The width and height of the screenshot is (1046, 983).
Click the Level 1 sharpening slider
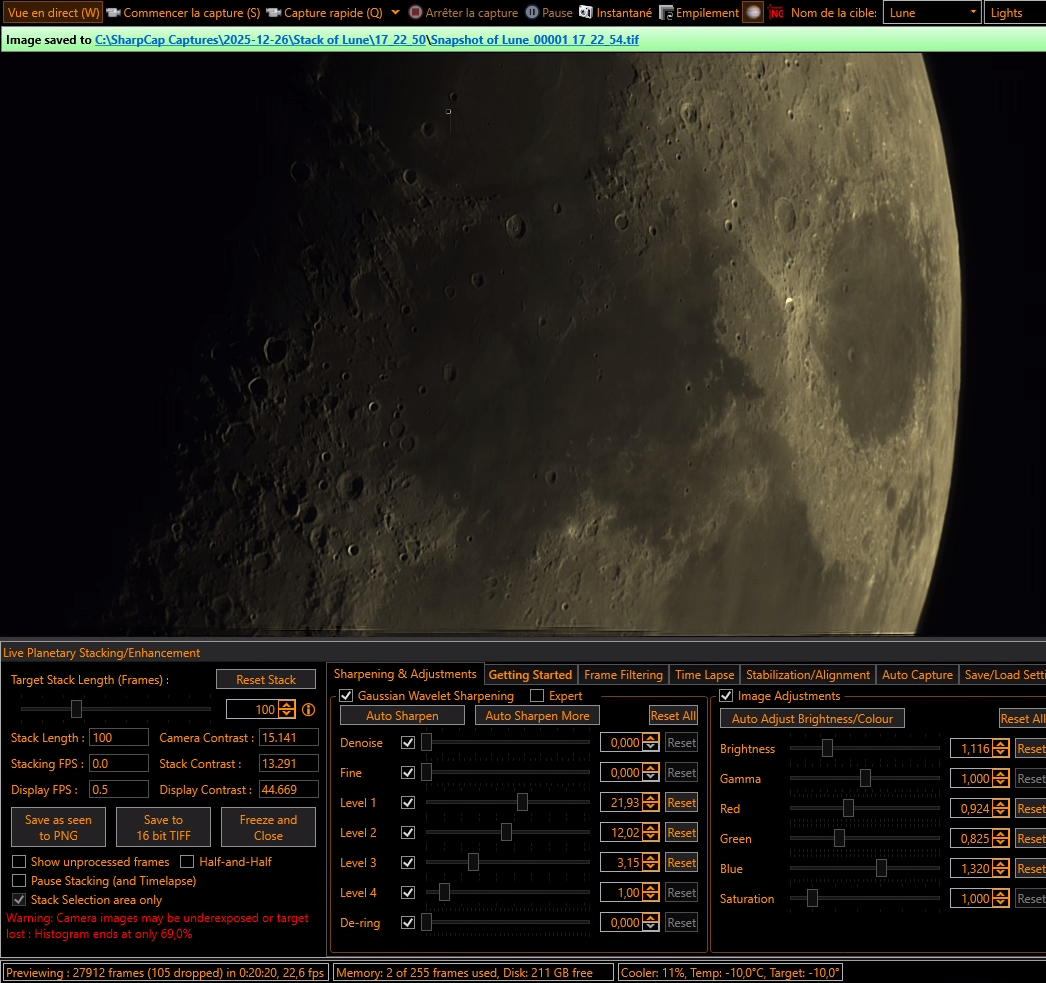click(508, 802)
